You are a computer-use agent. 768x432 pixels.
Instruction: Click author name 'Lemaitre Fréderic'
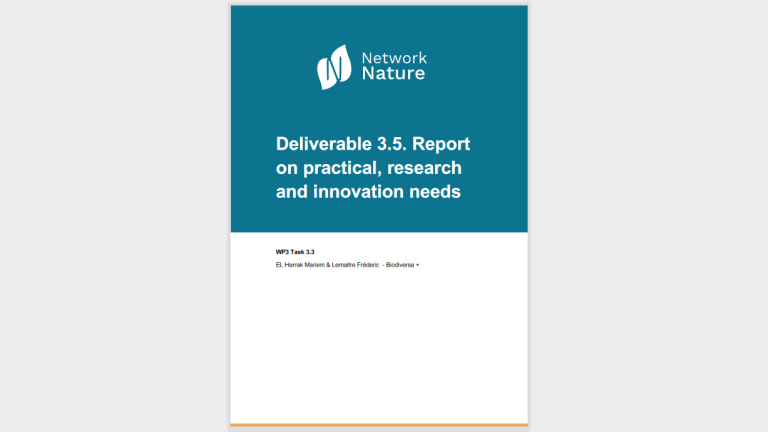click(x=354, y=263)
